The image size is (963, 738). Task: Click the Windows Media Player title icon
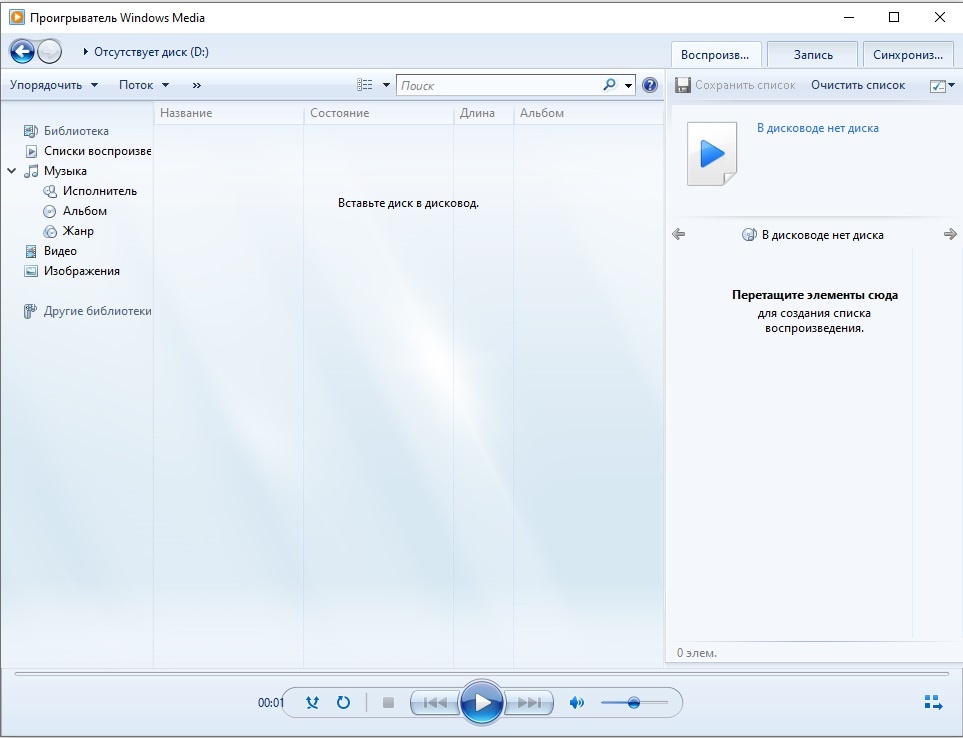[17, 17]
